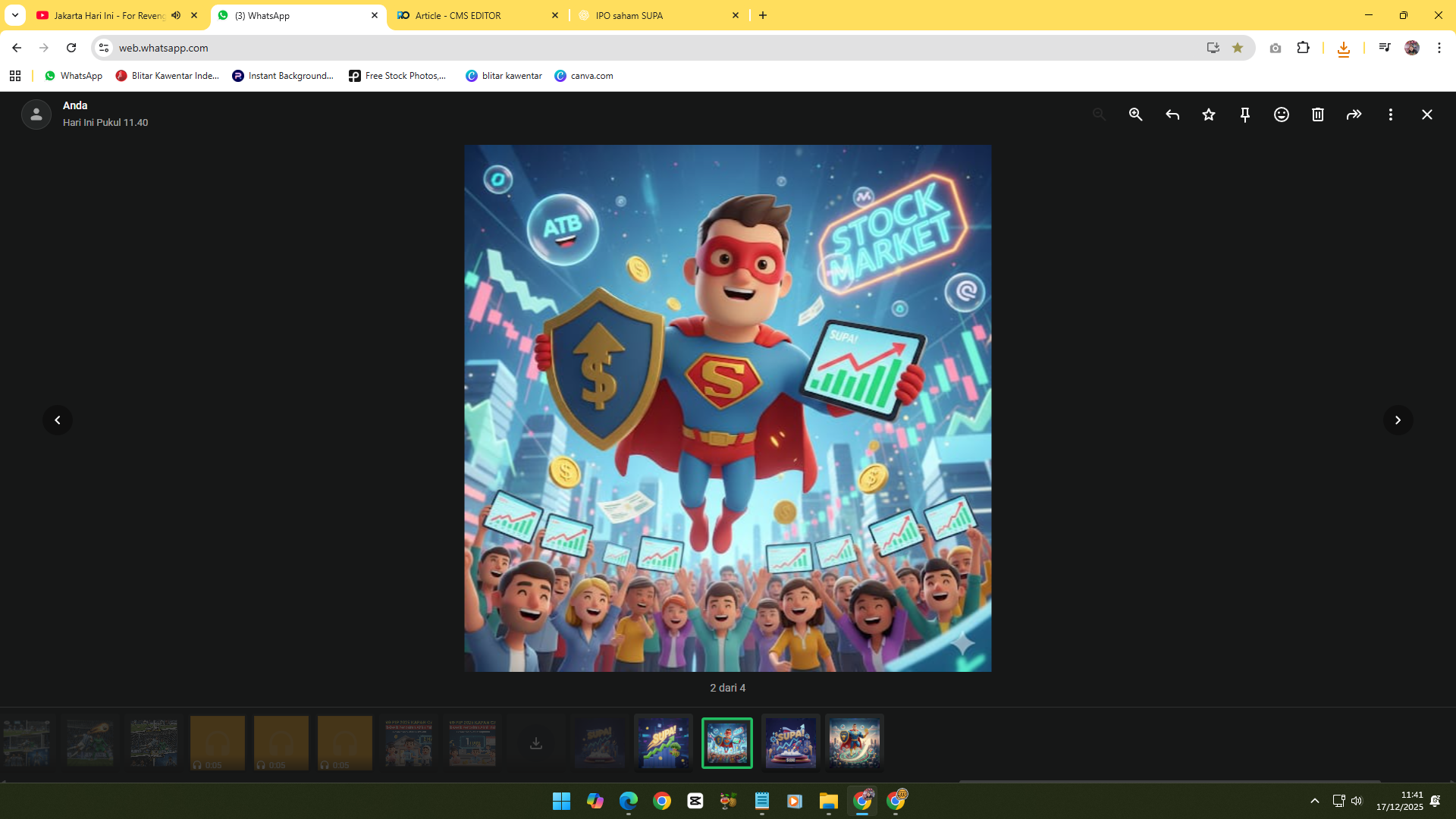Launch Copilot from the taskbar

(x=595, y=801)
